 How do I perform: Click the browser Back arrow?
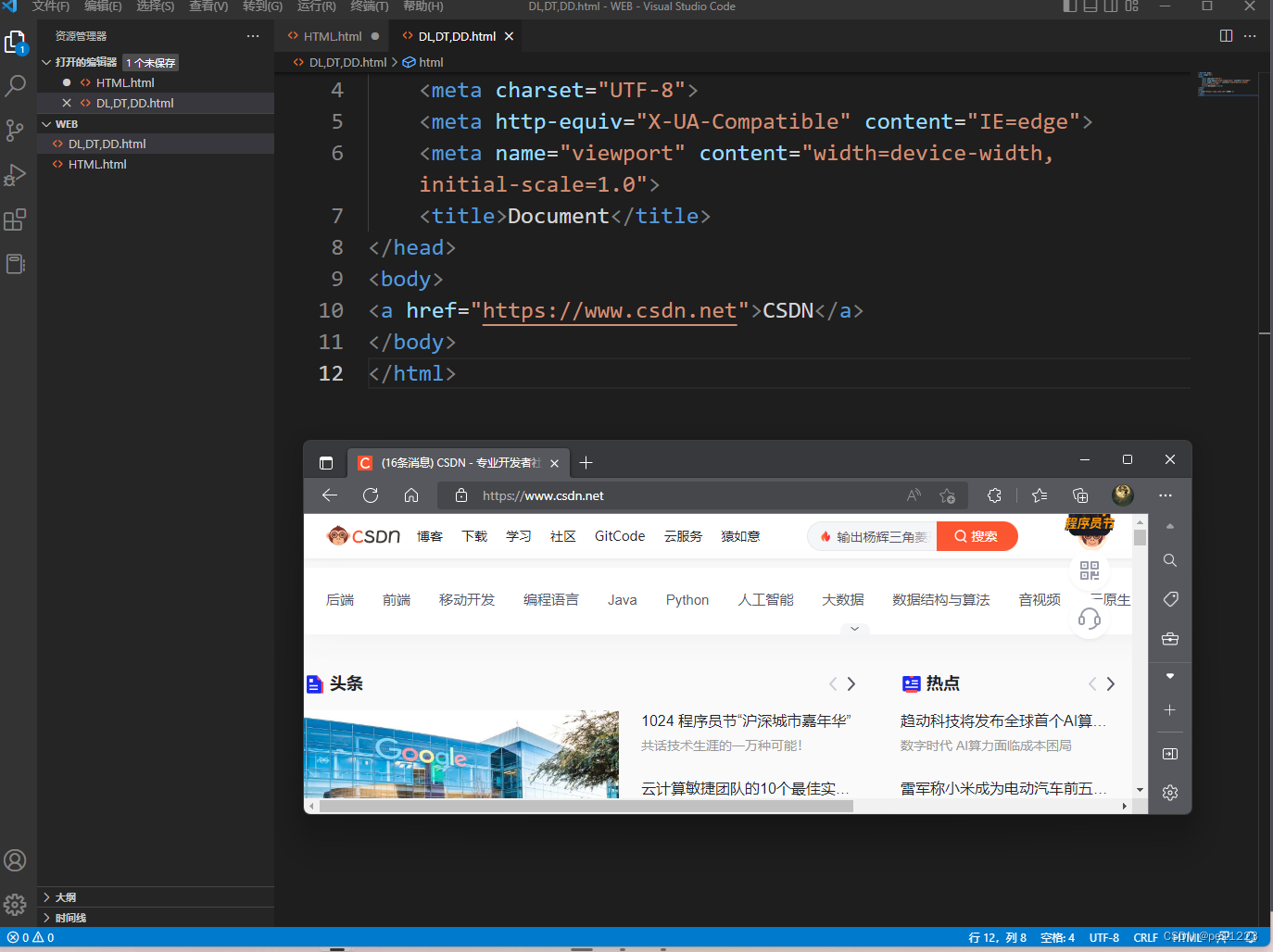pyautogui.click(x=330, y=495)
